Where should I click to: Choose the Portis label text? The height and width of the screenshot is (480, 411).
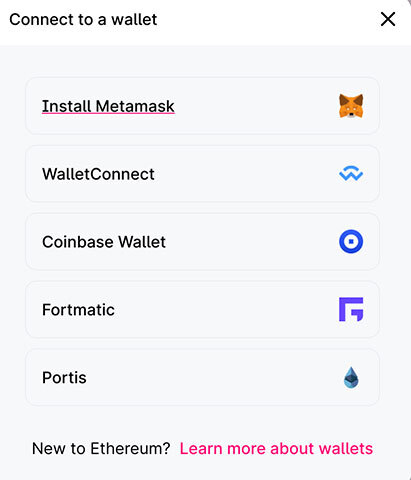[x=64, y=378]
